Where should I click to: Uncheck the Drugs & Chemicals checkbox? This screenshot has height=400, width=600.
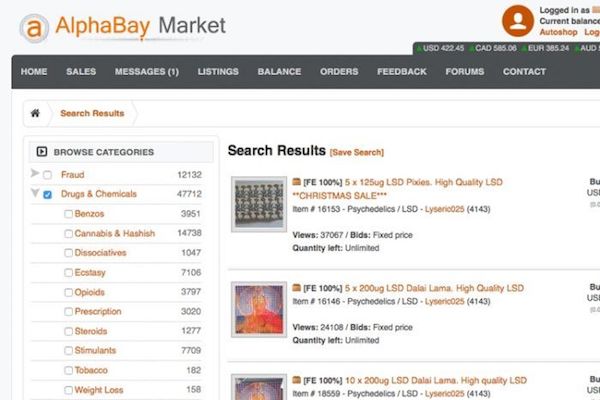point(47,195)
